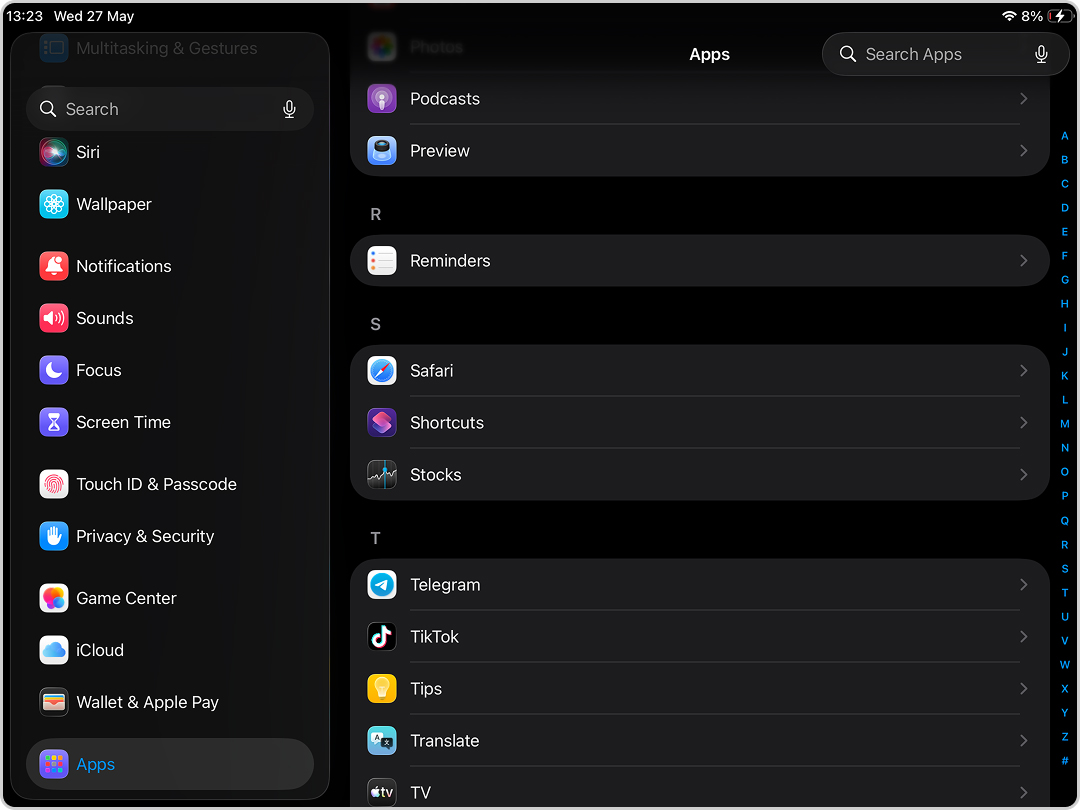This screenshot has width=1080, height=810.
Task: Tap the Tips row chevron
Action: 1024,689
